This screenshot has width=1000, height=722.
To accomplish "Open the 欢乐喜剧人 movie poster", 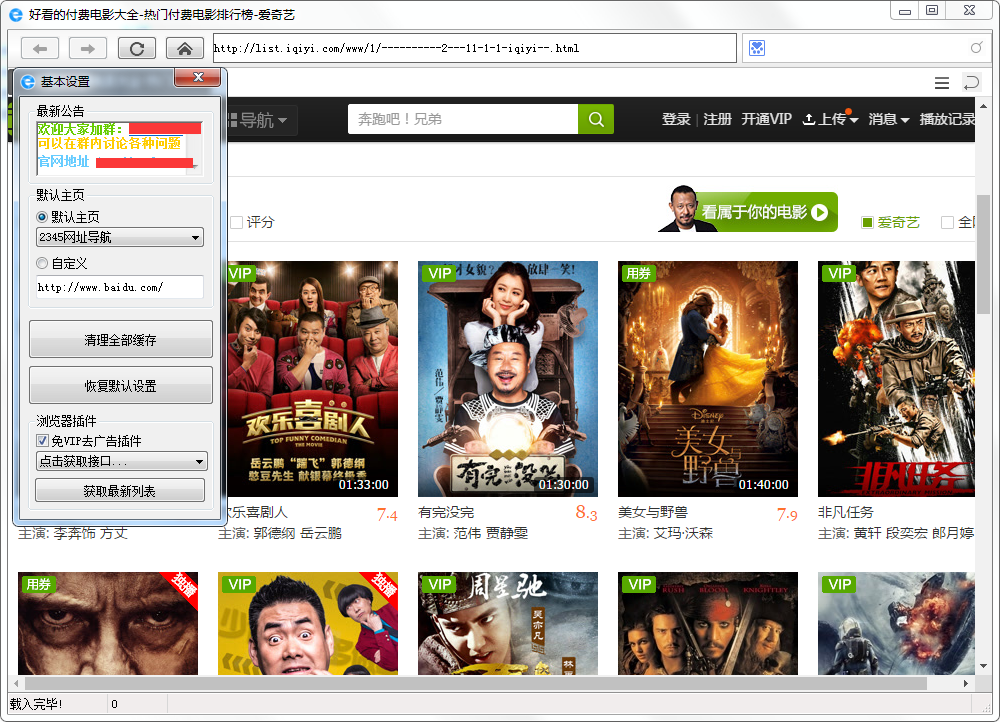I will click(312, 379).
